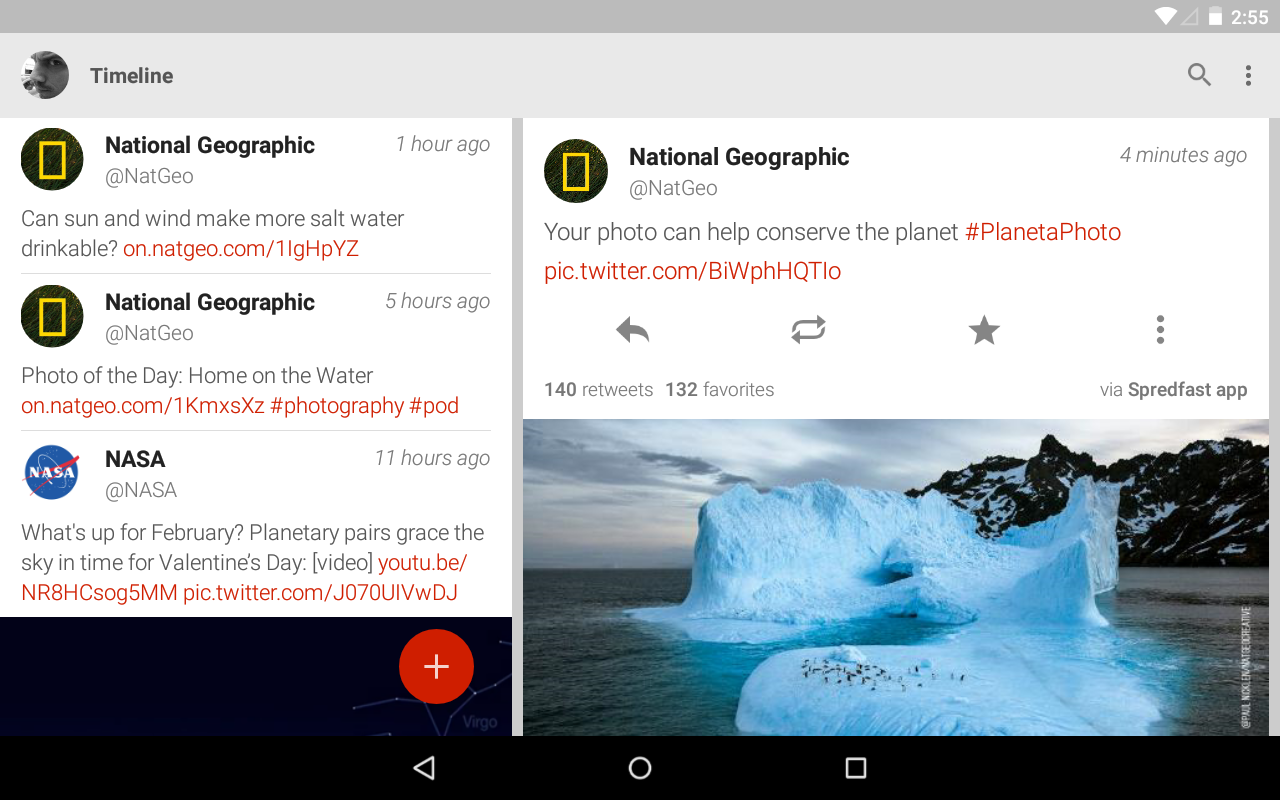
Task: Tap the '5 hours ago' timestamp
Action: tap(437, 301)
